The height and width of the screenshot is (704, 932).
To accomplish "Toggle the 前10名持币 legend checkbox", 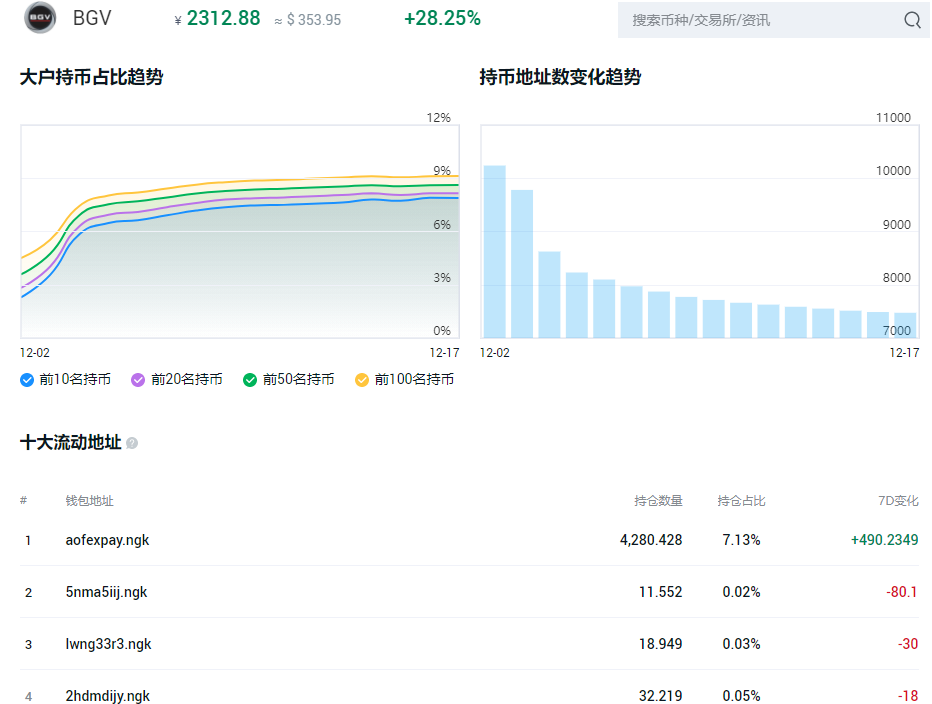I will (27, 380).
